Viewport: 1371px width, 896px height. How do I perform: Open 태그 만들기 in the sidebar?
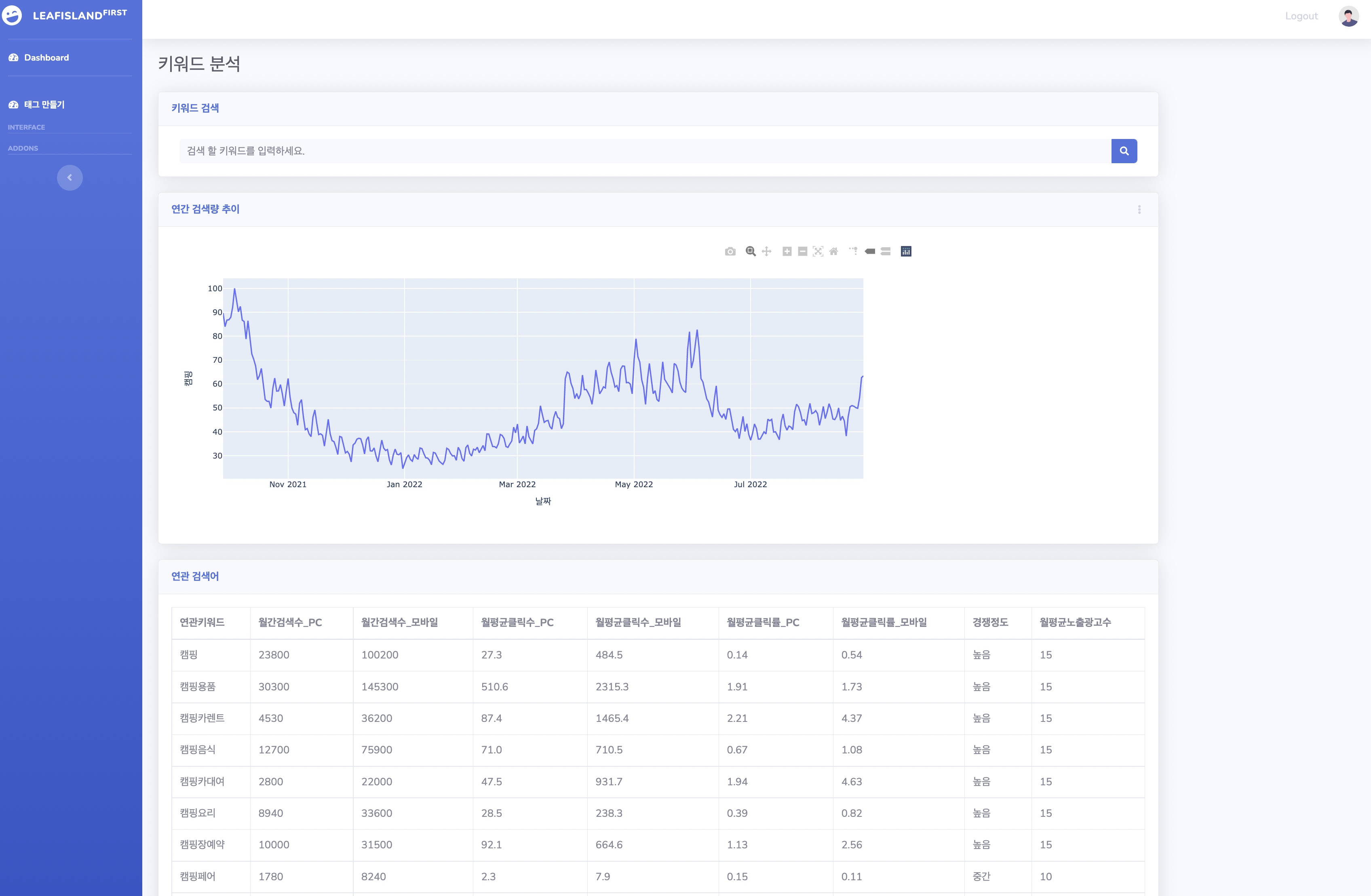click(x=44, y=105)
